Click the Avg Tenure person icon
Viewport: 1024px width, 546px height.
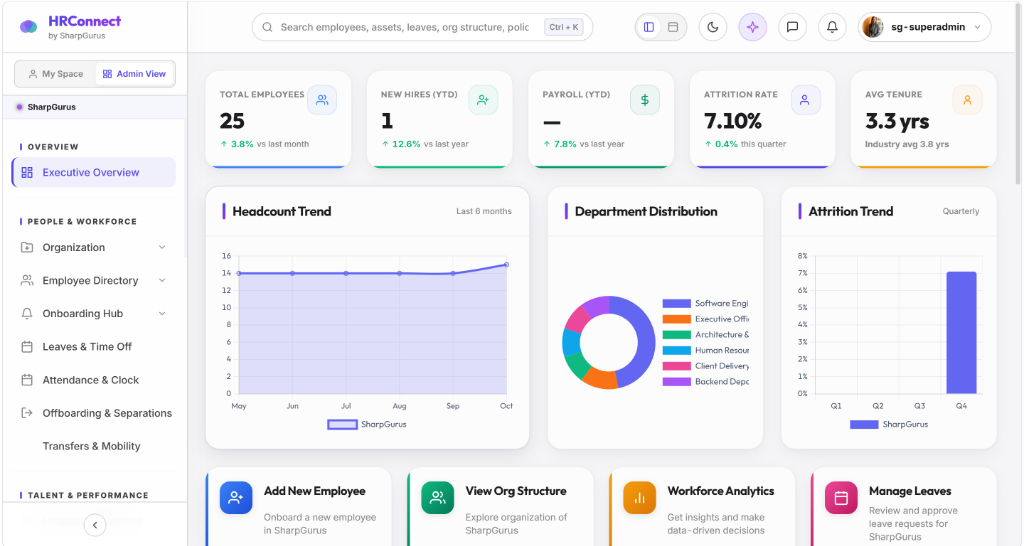[x=967, y=100]
